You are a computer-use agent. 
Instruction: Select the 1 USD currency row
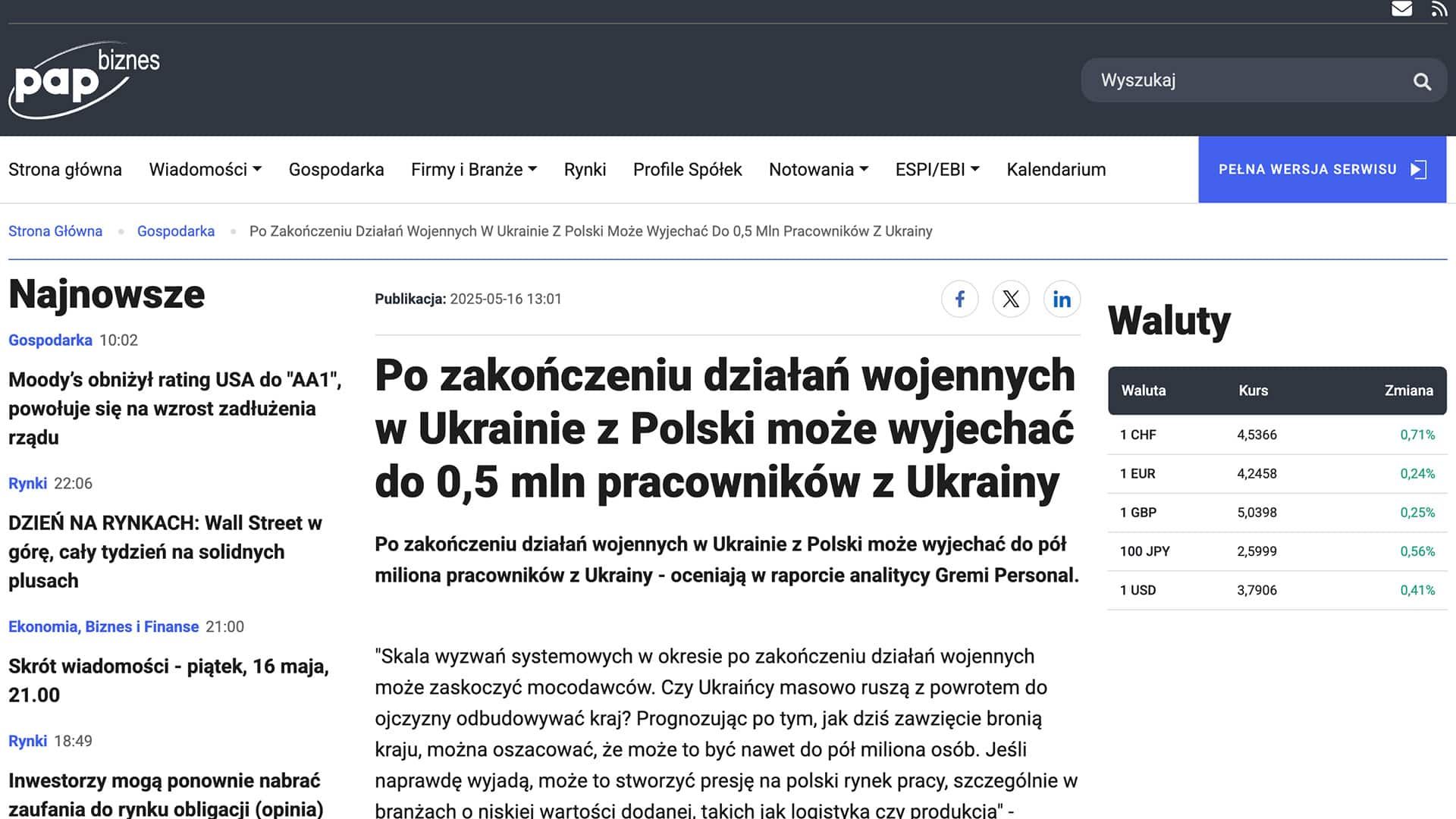(1277, 590)
